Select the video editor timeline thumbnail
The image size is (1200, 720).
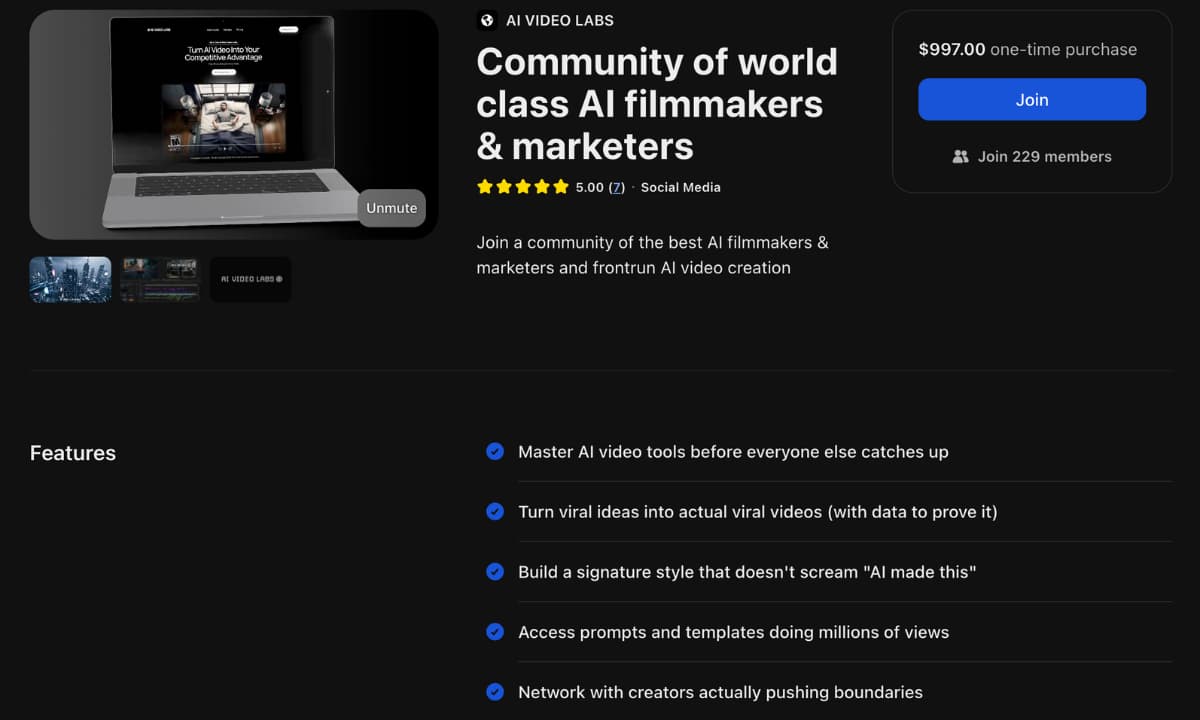(x=160, y=279)
